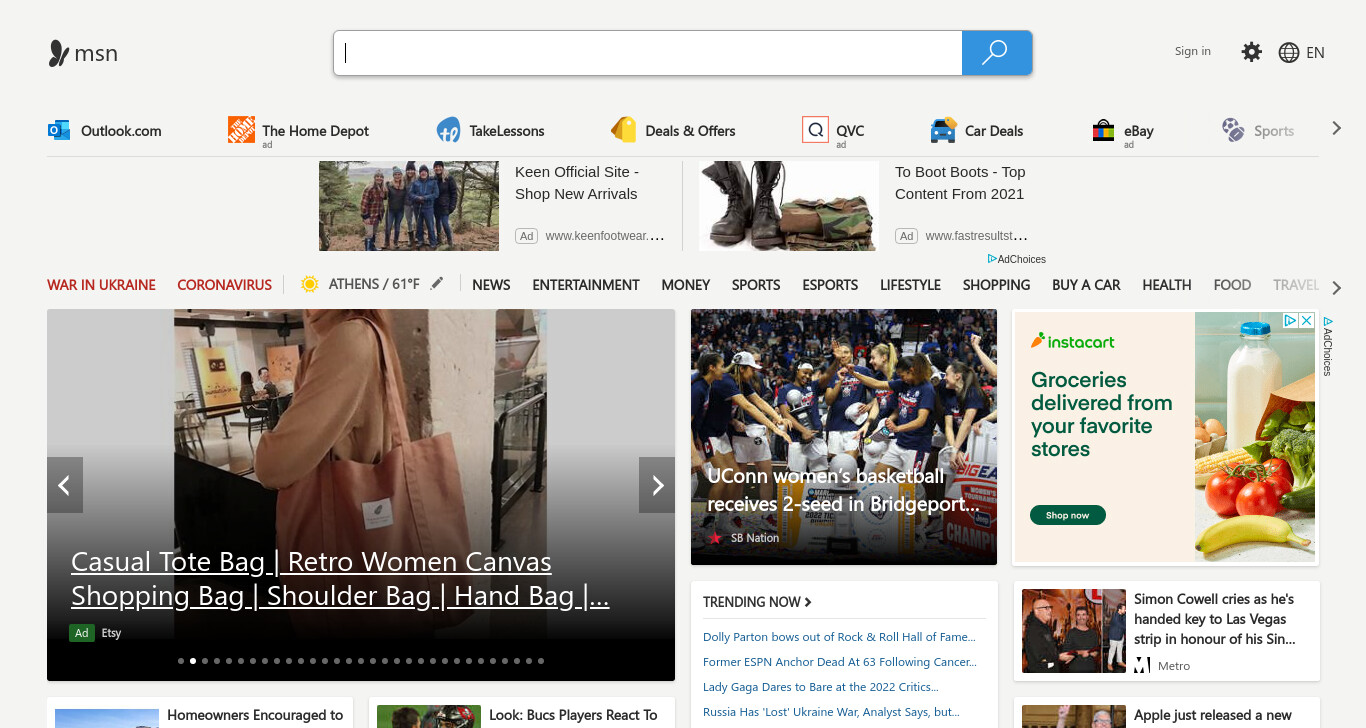Select the BUY A CAR menu item

click(x=1086, y=285)
